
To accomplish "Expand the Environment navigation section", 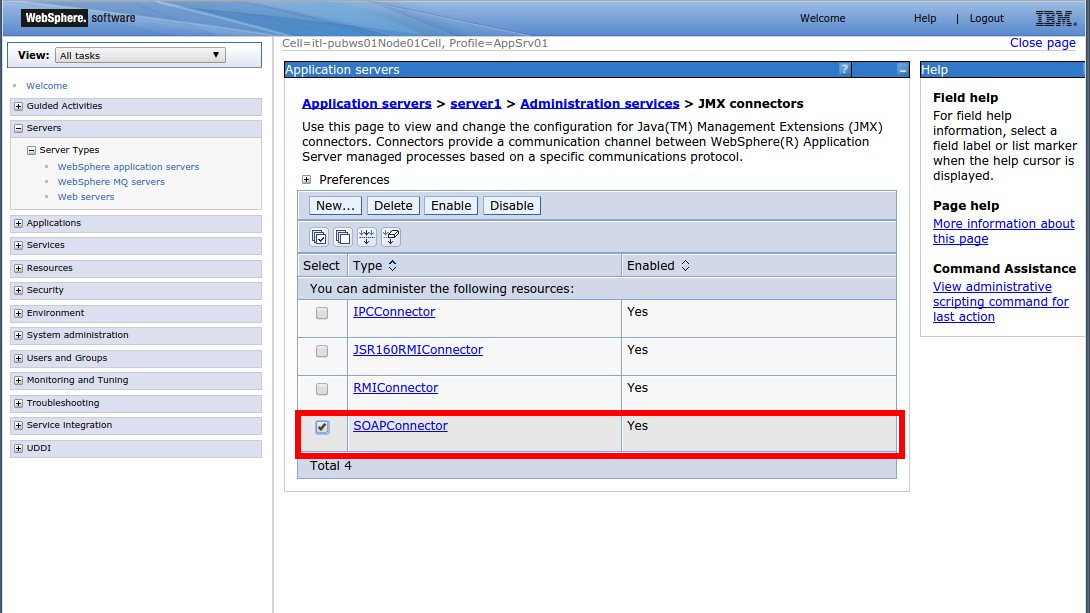I will (19, 313).
